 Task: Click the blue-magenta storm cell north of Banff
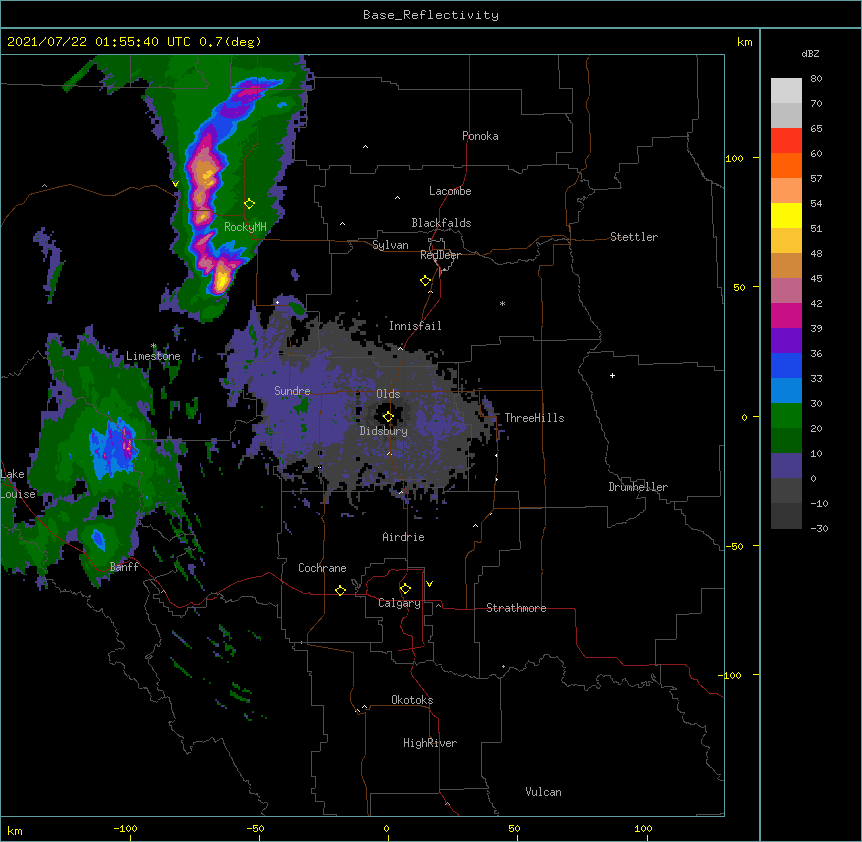click(114, 446)
